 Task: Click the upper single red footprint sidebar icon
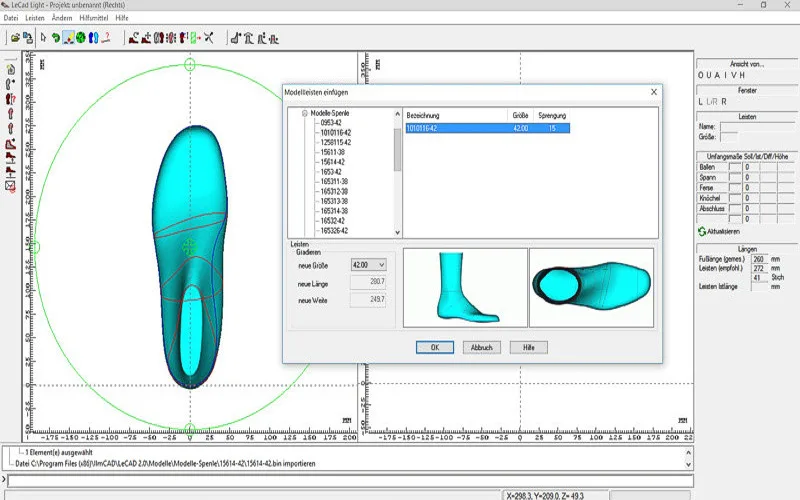[10, 113]
